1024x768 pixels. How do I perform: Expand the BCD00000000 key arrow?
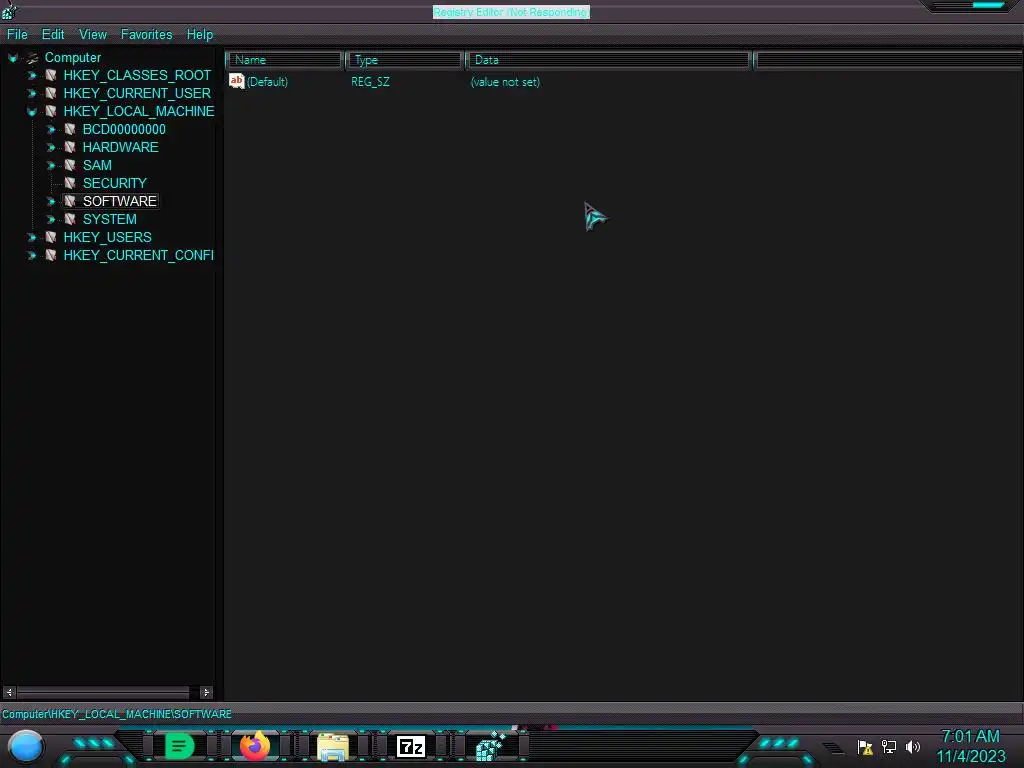pos(51,129)
